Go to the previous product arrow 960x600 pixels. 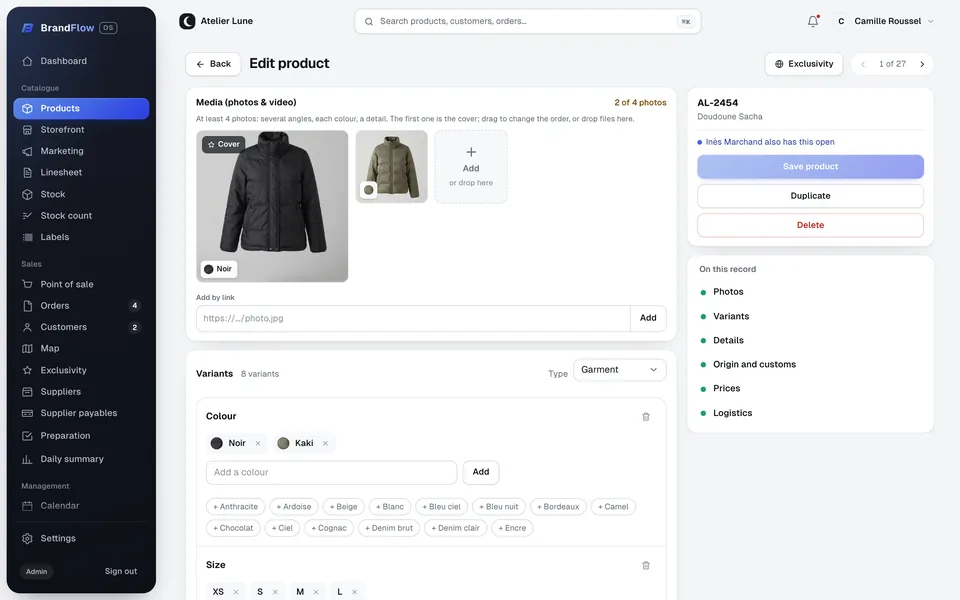863,64
